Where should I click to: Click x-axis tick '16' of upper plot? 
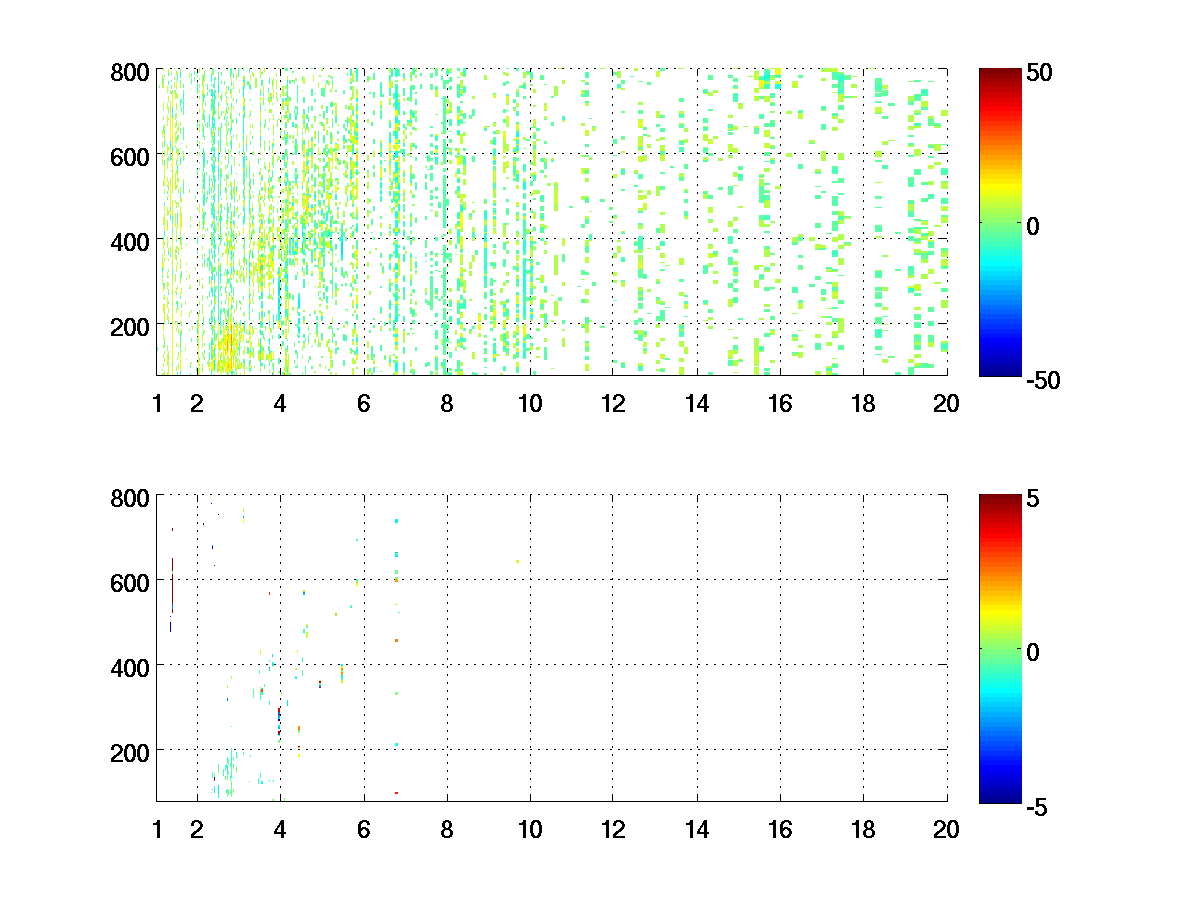[x=780, y=404]
